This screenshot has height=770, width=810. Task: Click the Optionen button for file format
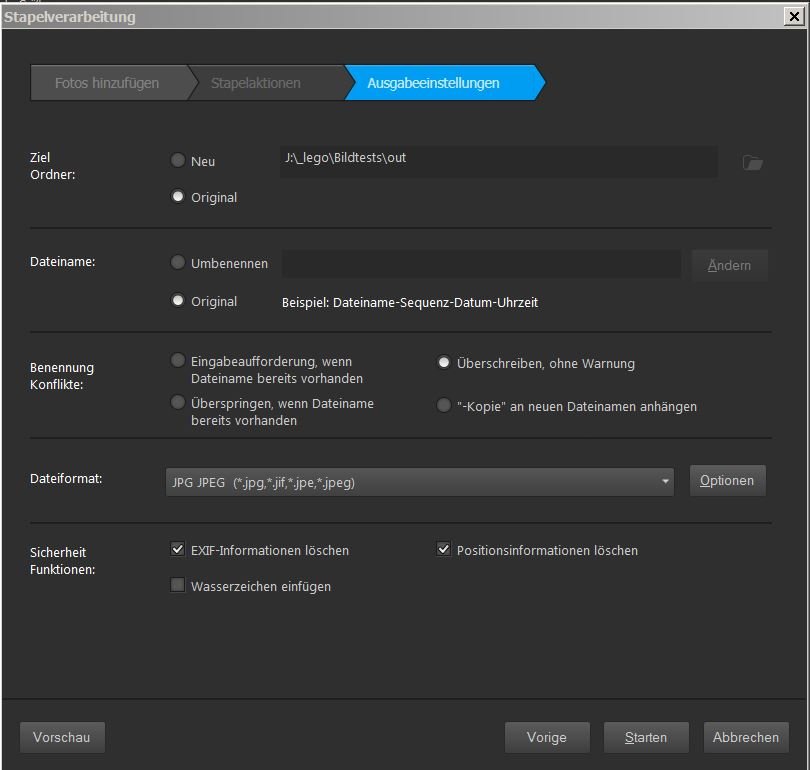(727, 481)
